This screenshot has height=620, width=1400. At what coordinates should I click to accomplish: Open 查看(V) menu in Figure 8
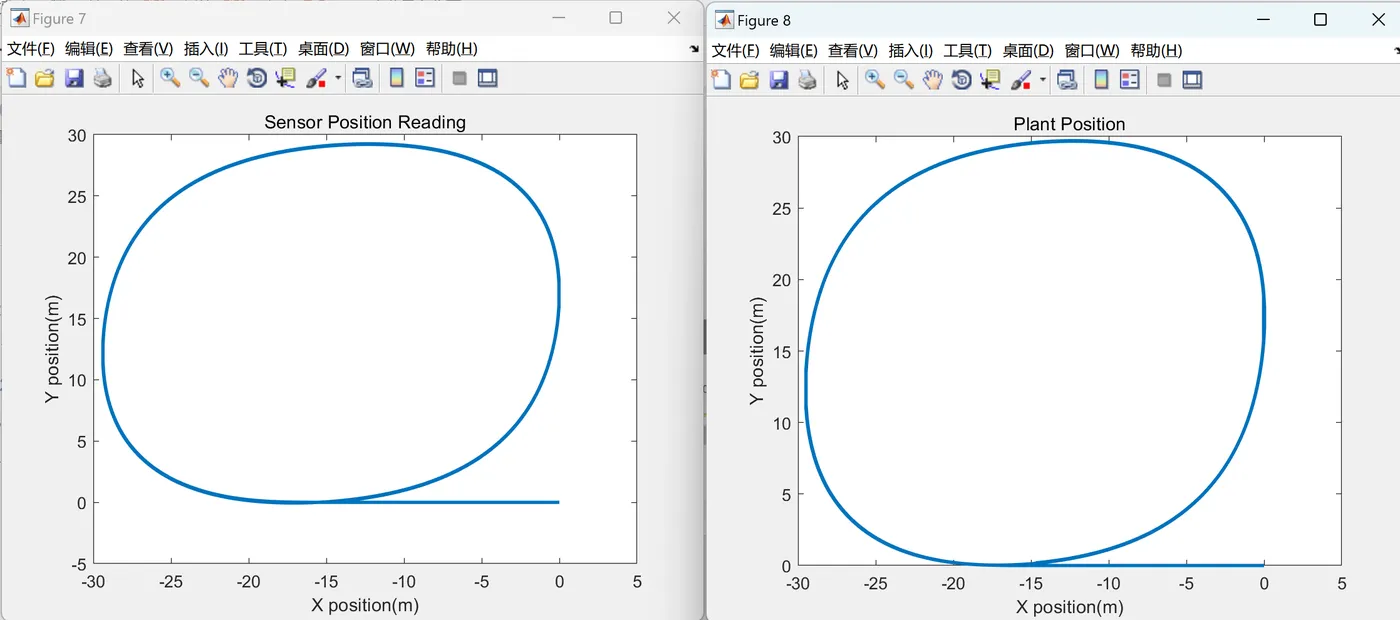853,50
